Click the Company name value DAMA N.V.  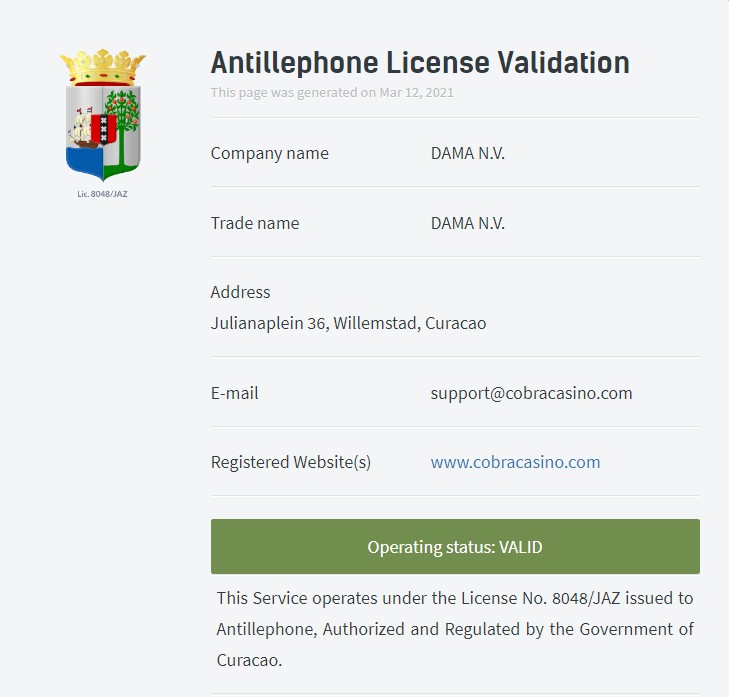click(x=468, y=153)
